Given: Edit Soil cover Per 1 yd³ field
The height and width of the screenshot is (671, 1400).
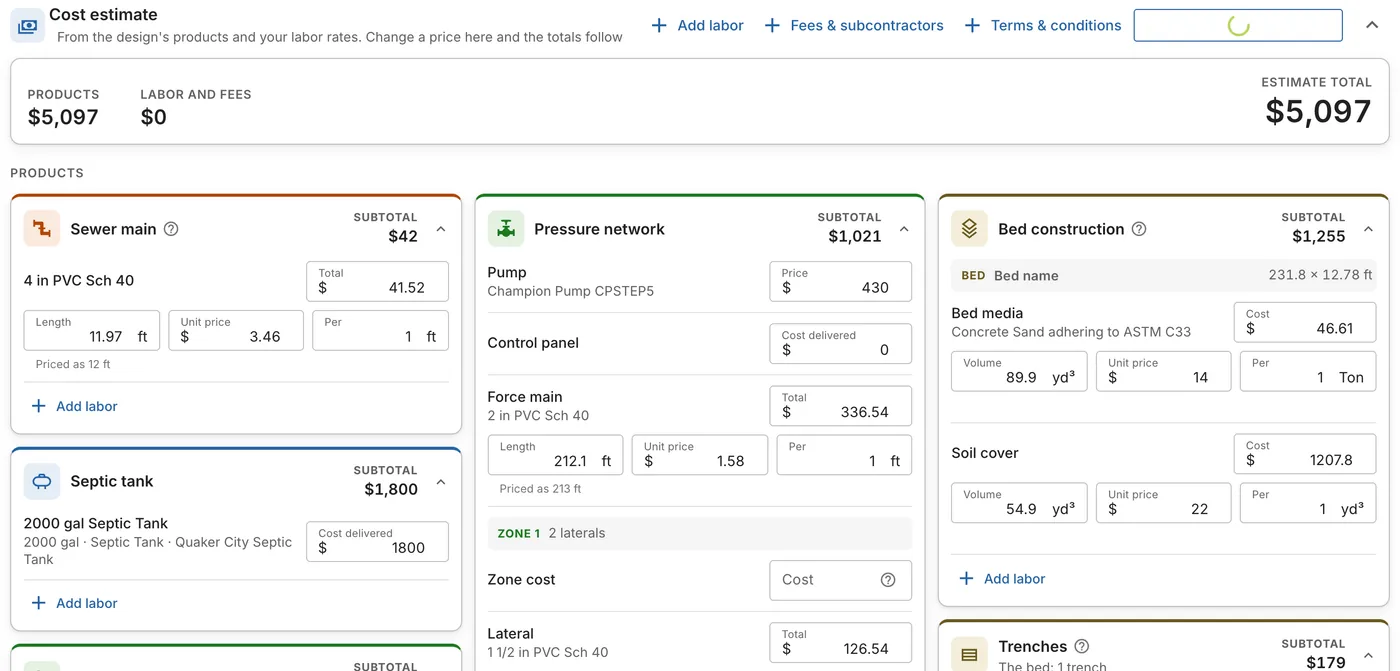Looking at the screenshot, I should point(1308,503).
